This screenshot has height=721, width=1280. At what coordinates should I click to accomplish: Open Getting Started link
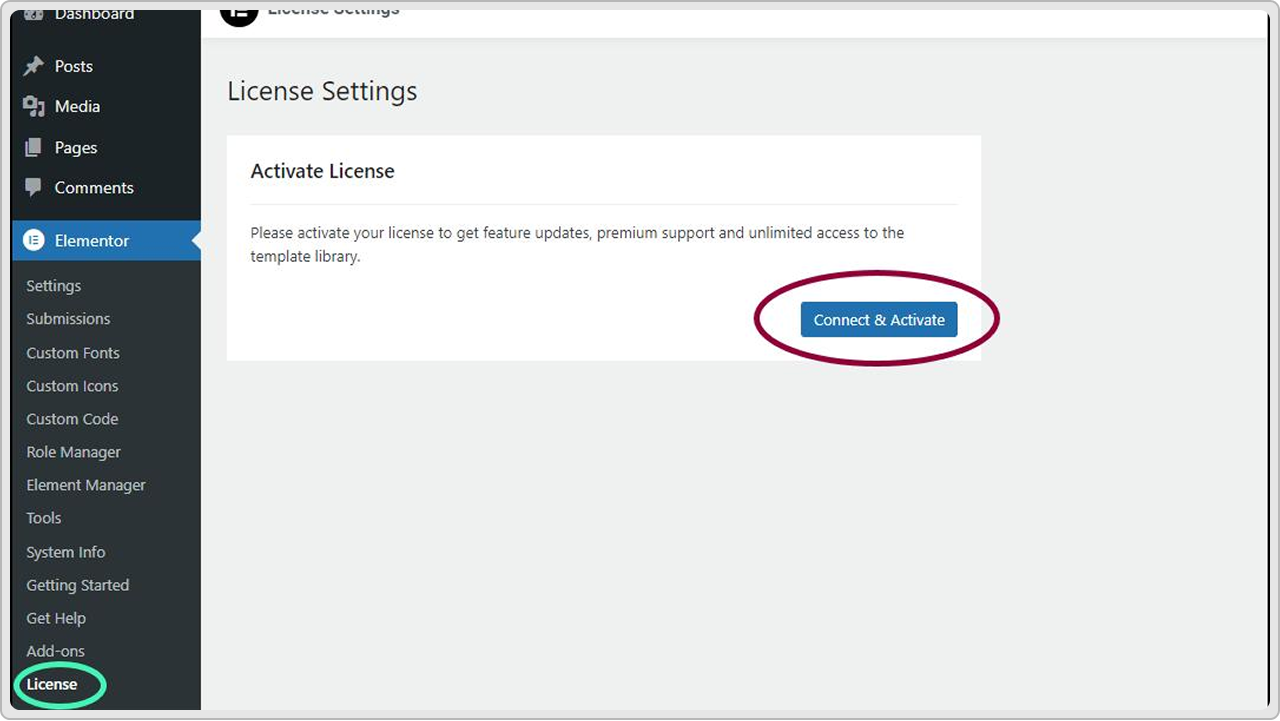(x=77, y=585)
